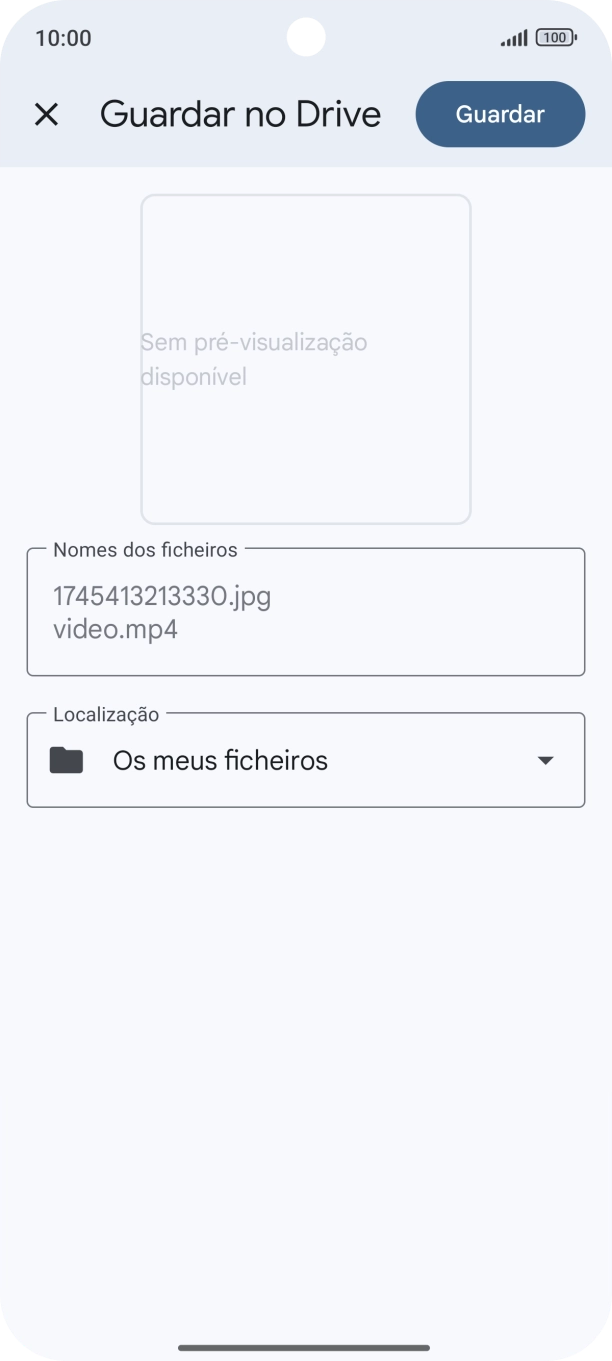The image size is (612, 1361).
Task: Tap the signal strength icon
Action: pyautogui.click(x=514, y=38)
